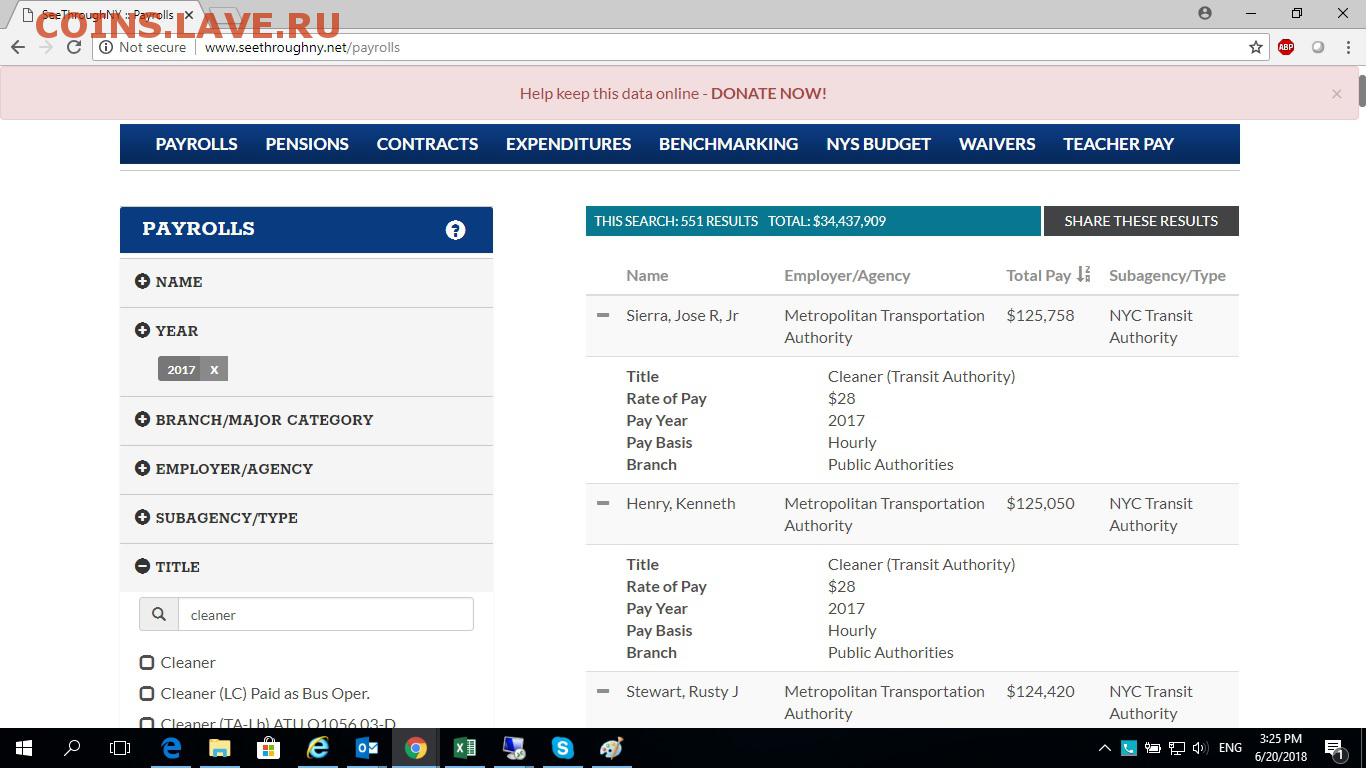The height and width of the screenshot is (772, 1372).
Task: Open the Chrome profile avatar icon
Action: pos(1205,13)
